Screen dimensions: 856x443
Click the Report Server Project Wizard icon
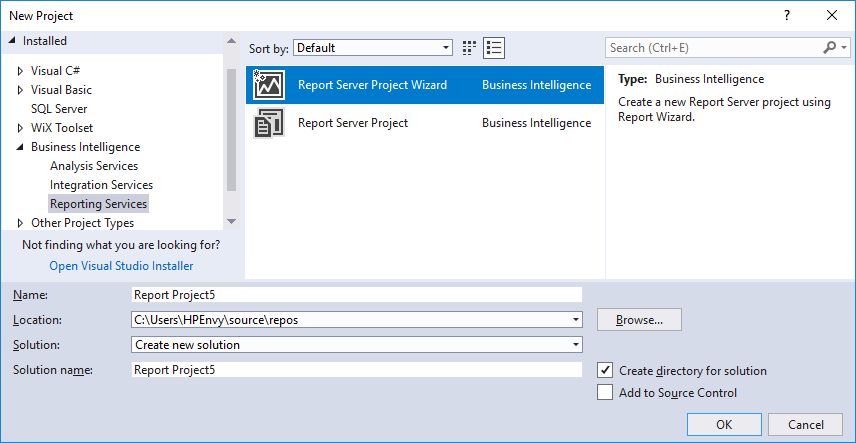tap(270, 85)
